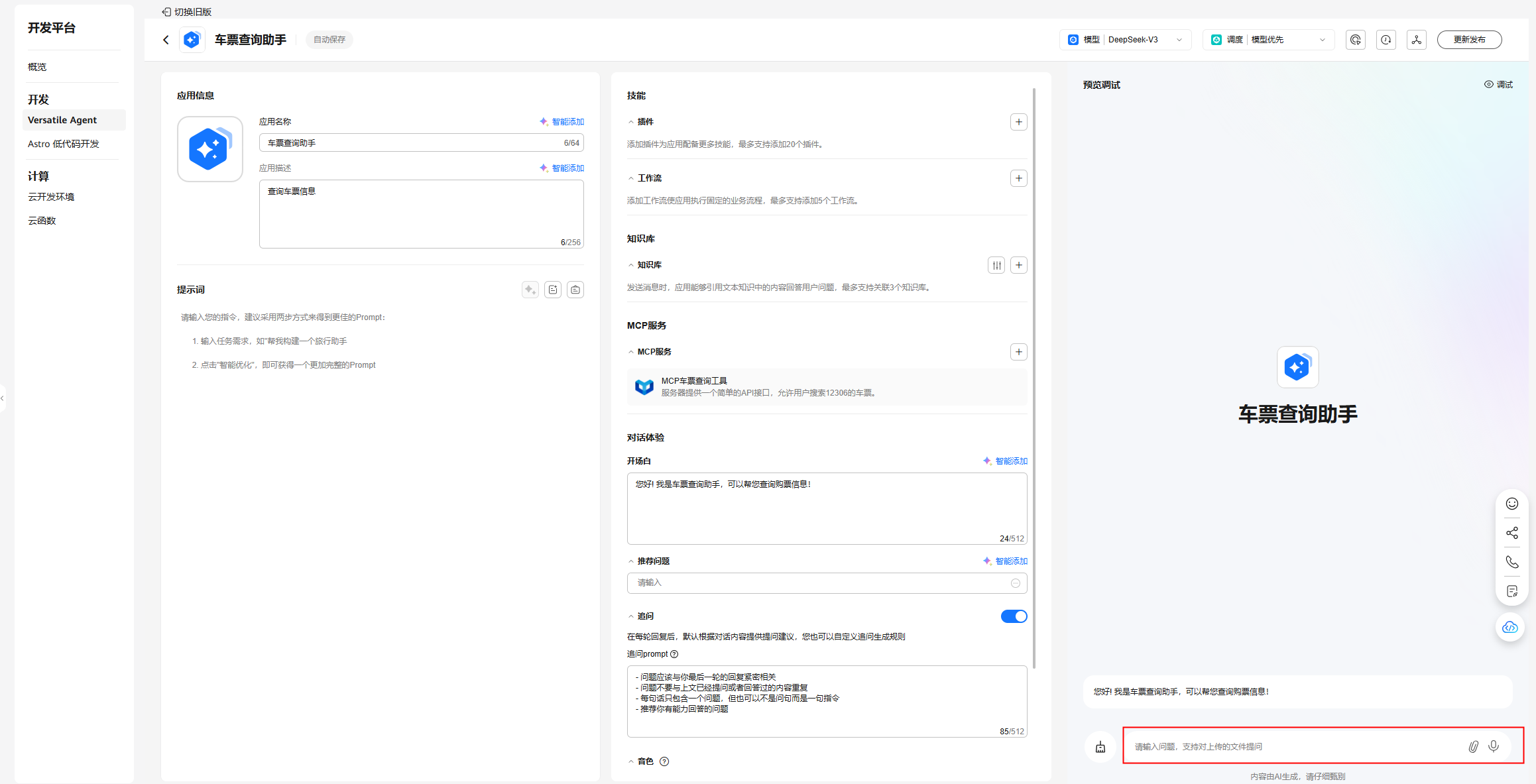Viewport: 1536px width, 784px height.
Task: Click the 应用名称 input field
Action: tap(411, 143)
